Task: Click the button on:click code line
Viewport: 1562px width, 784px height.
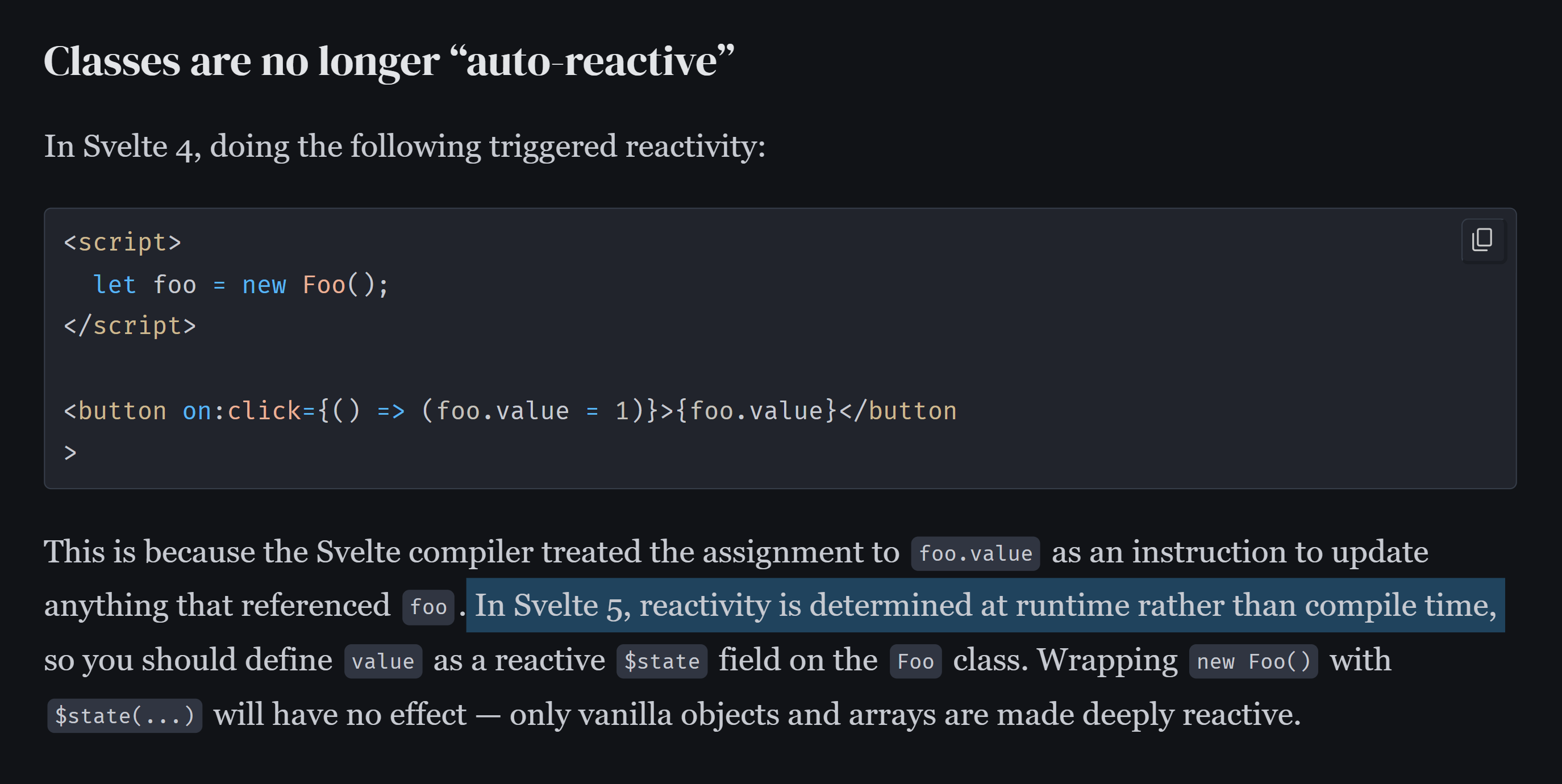Action: tap(510, 411)
